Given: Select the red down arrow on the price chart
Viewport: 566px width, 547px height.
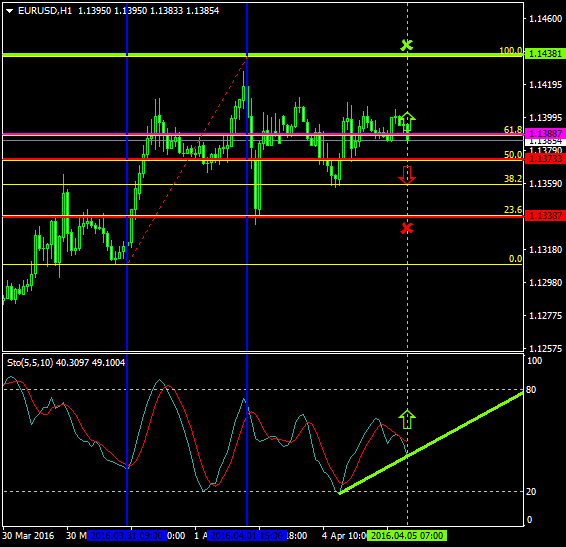Looking at the screenshot, I should pyautogui.click(x=407, y=175).
